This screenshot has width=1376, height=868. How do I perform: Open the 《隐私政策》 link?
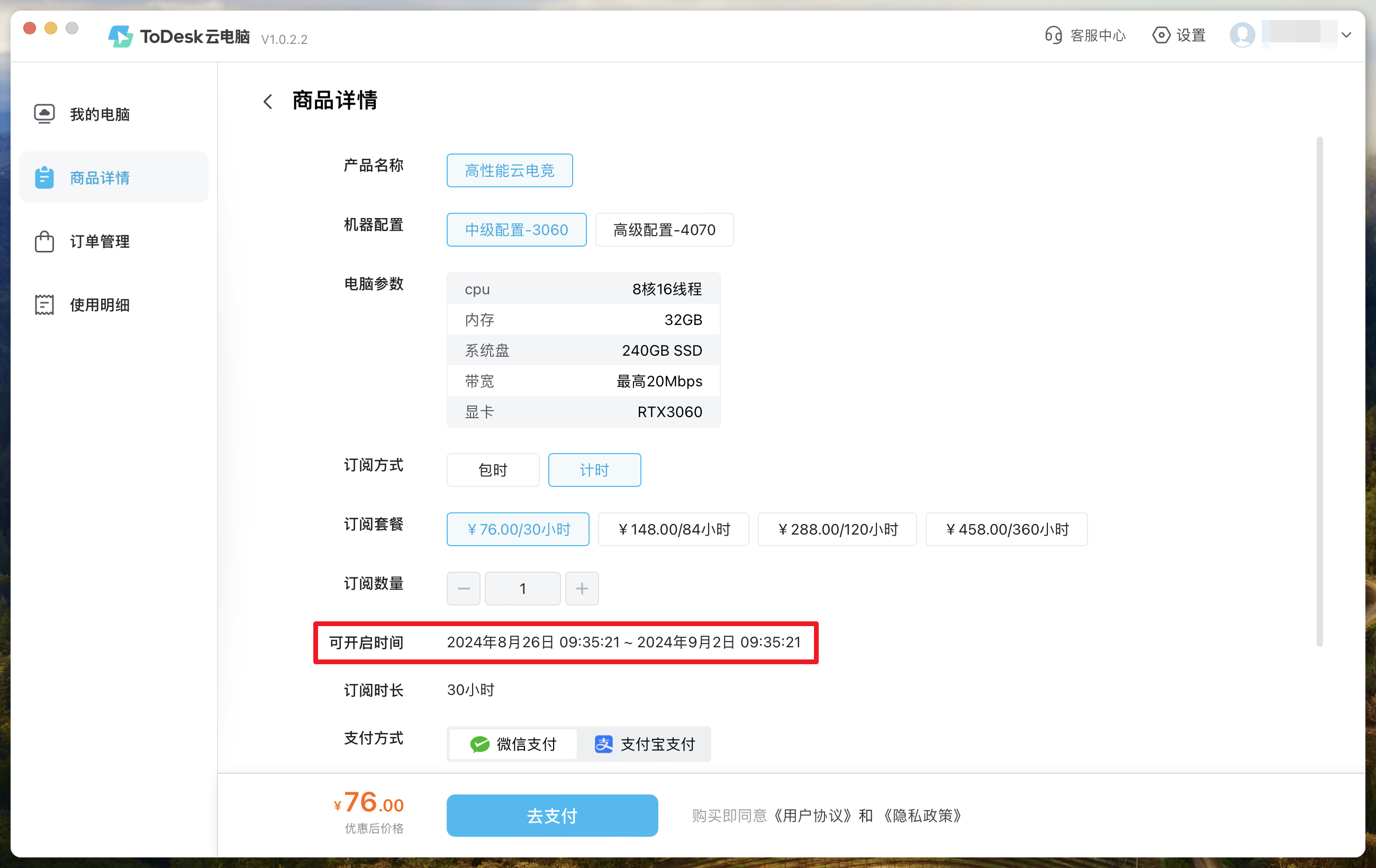coord(923,816)
